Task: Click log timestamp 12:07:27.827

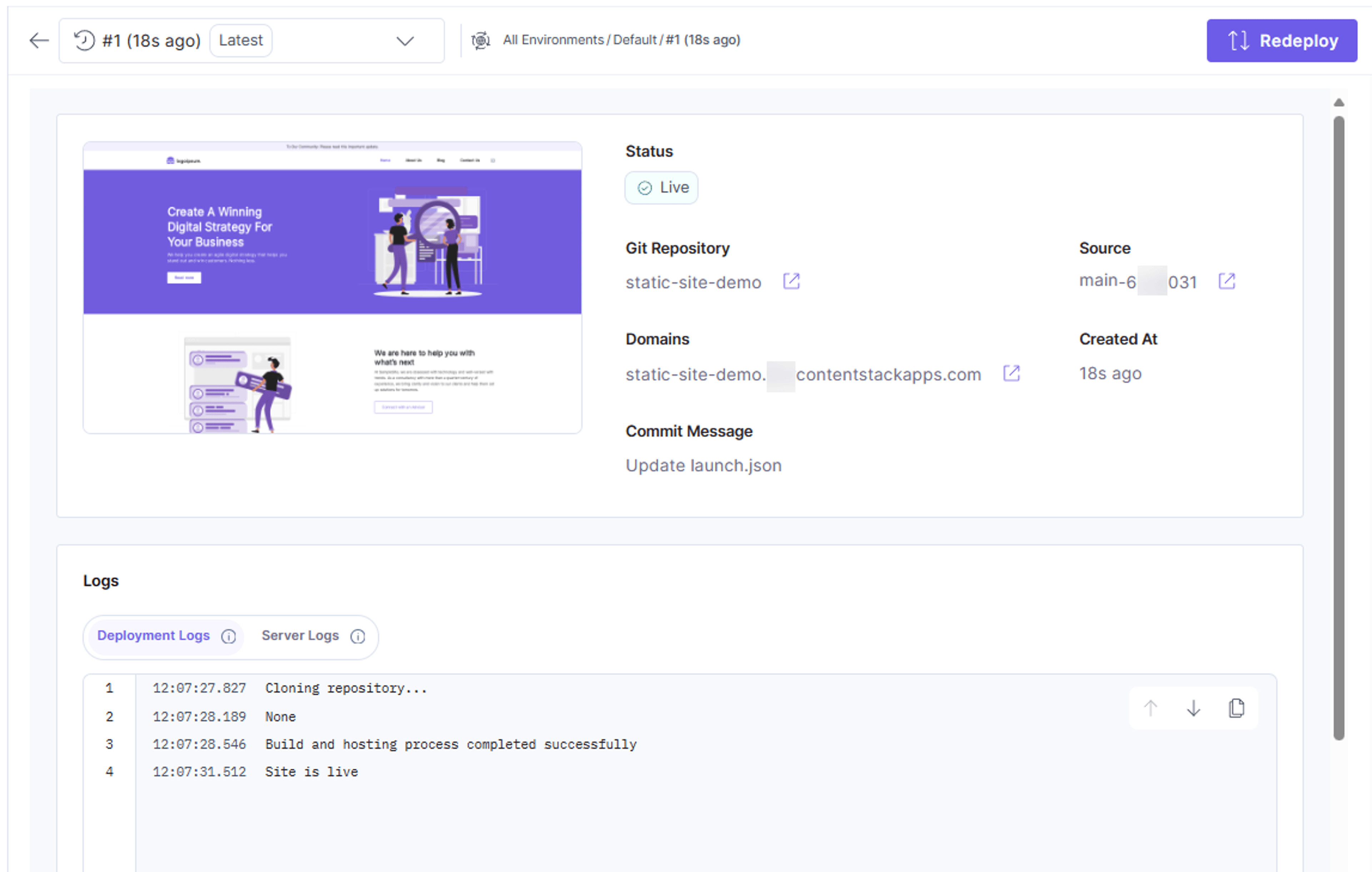Action: 199,688
